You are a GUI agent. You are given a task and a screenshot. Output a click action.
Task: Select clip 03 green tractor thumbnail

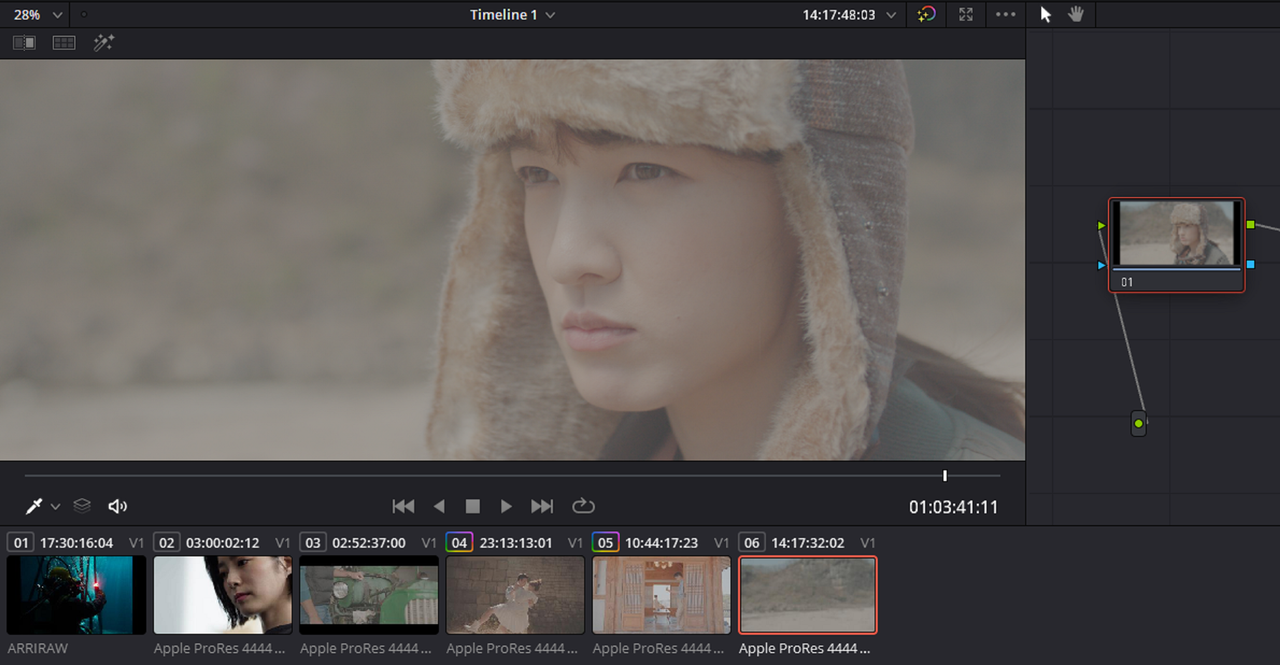(x=369, y=595)
